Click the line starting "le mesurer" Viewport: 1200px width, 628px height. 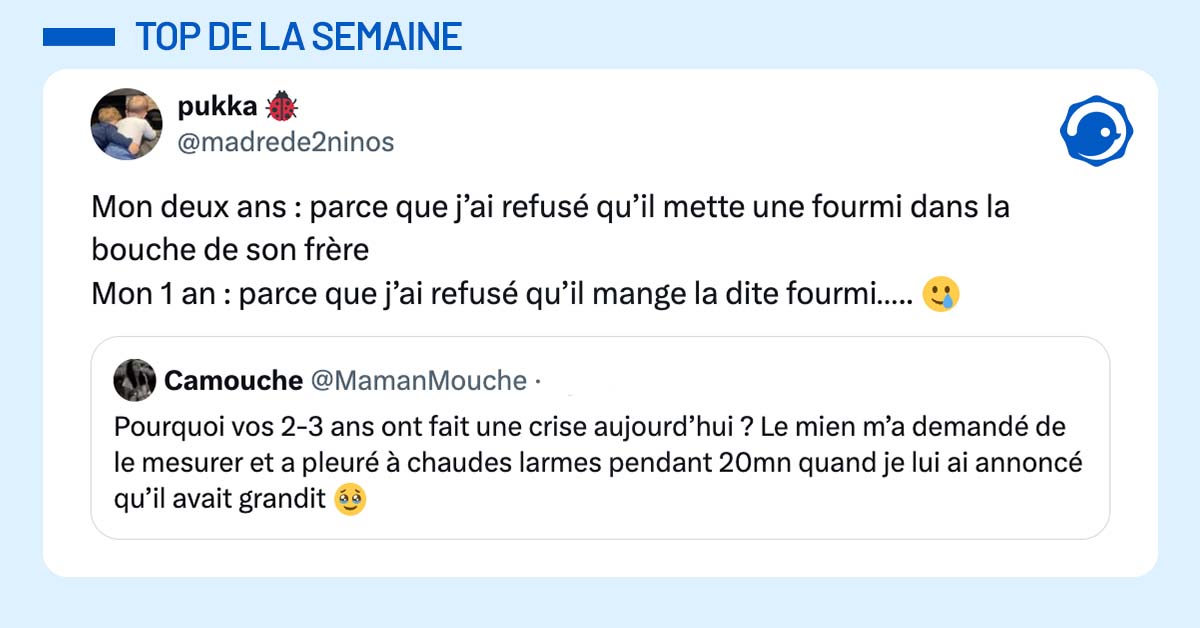click(x=599, y=463)
